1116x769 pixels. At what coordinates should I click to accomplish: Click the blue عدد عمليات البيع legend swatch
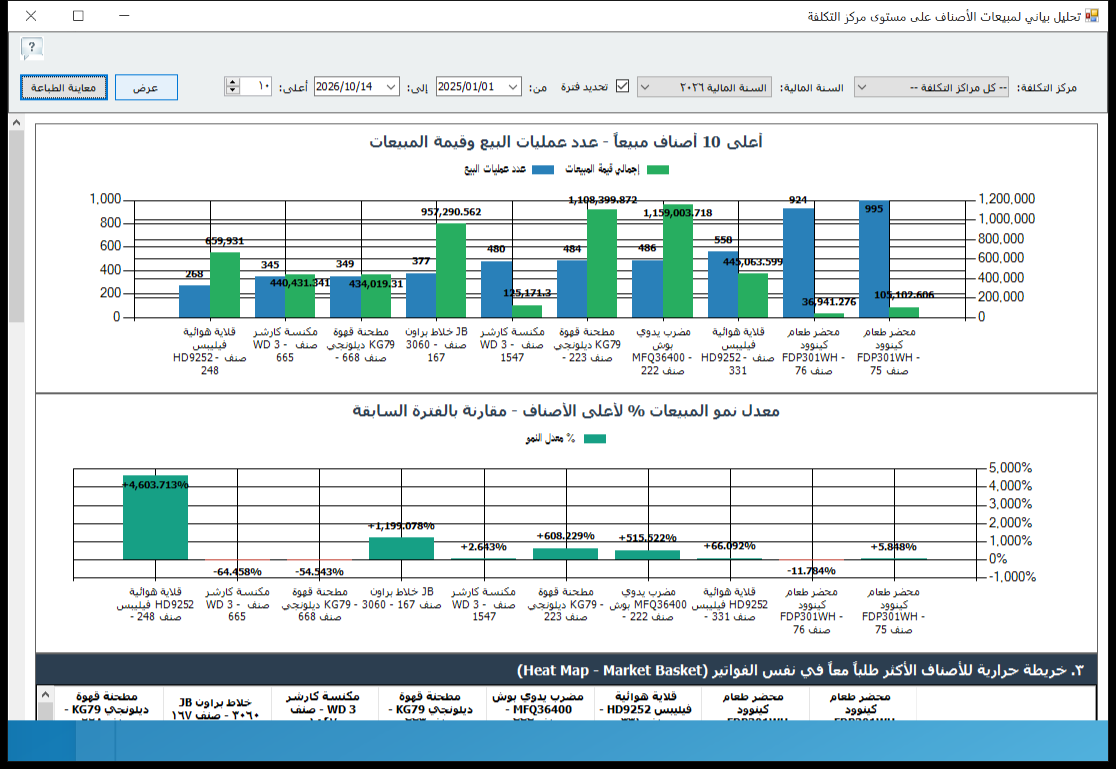(543, 169)
